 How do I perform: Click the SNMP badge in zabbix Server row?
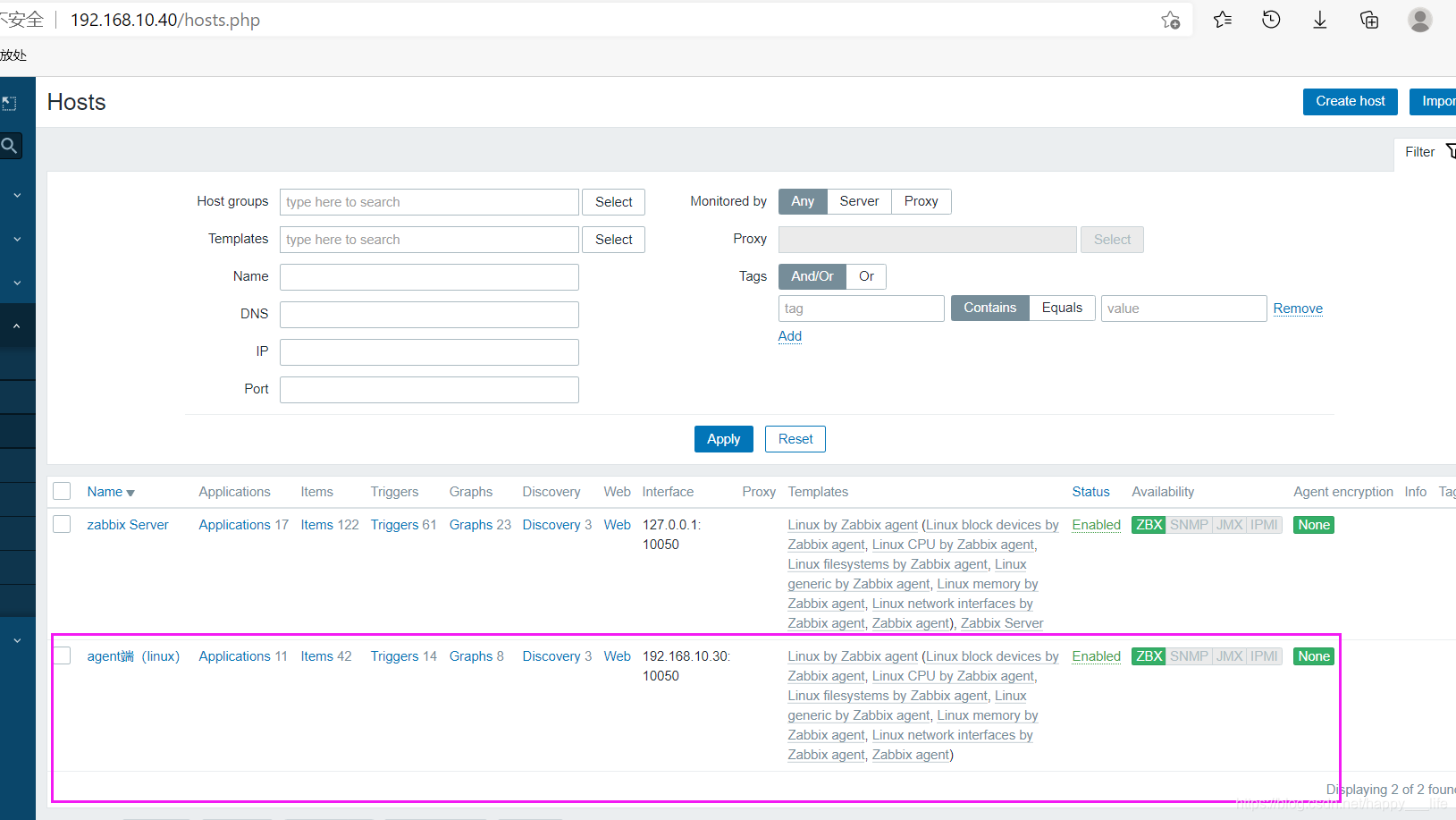(1189, 525)
